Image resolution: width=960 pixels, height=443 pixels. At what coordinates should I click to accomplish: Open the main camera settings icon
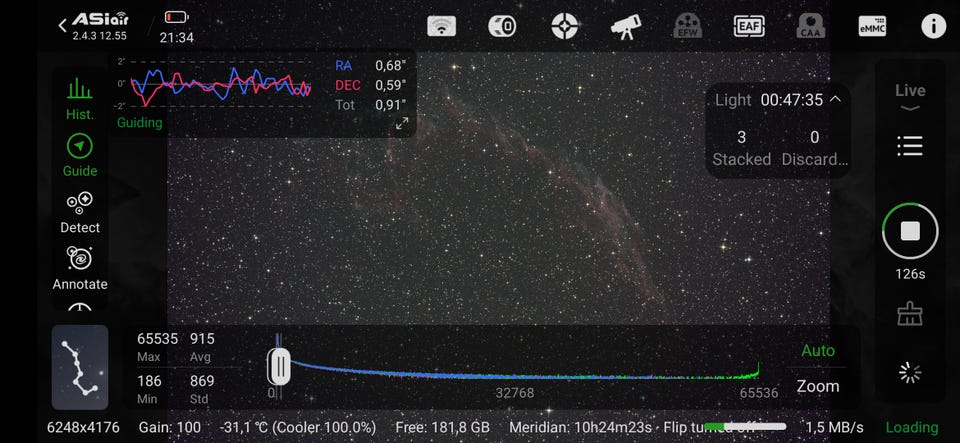502,26
